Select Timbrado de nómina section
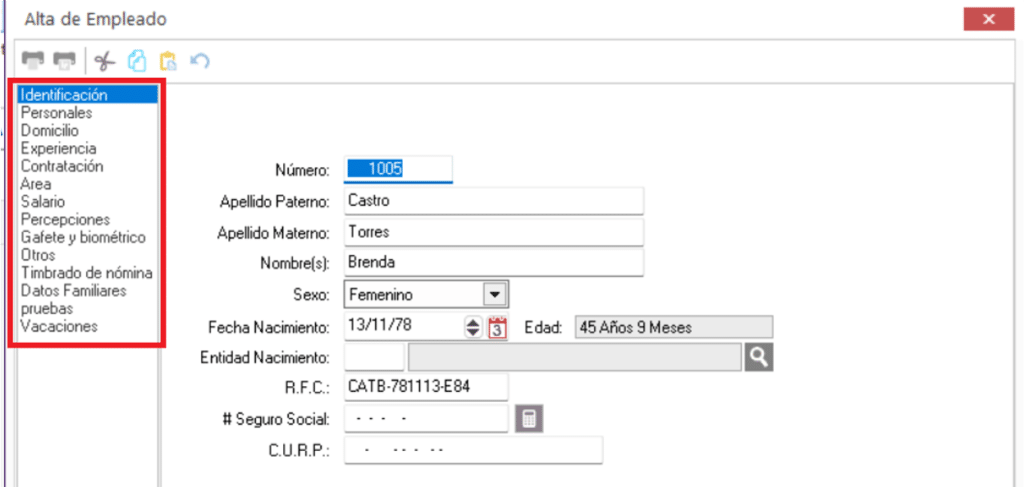The height and width of the screenshot is (487, 1024). [86, 273]
